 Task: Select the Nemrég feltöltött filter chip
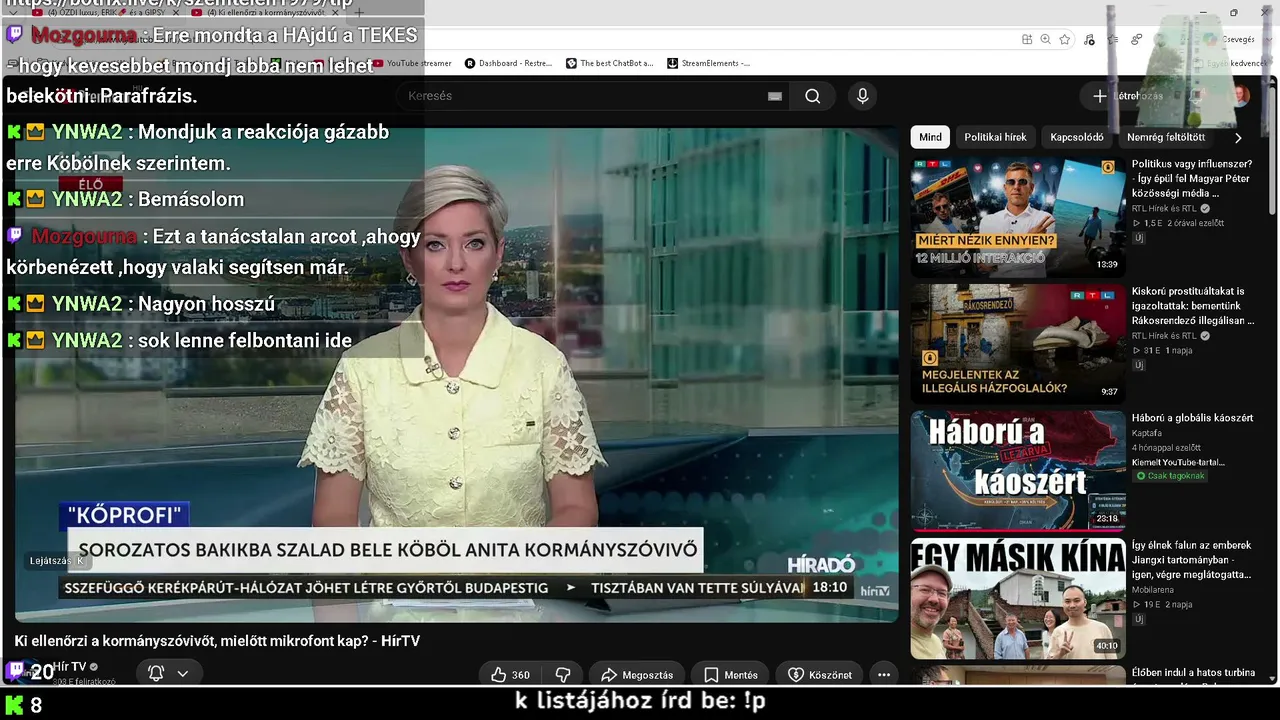tap(1166, 137)
